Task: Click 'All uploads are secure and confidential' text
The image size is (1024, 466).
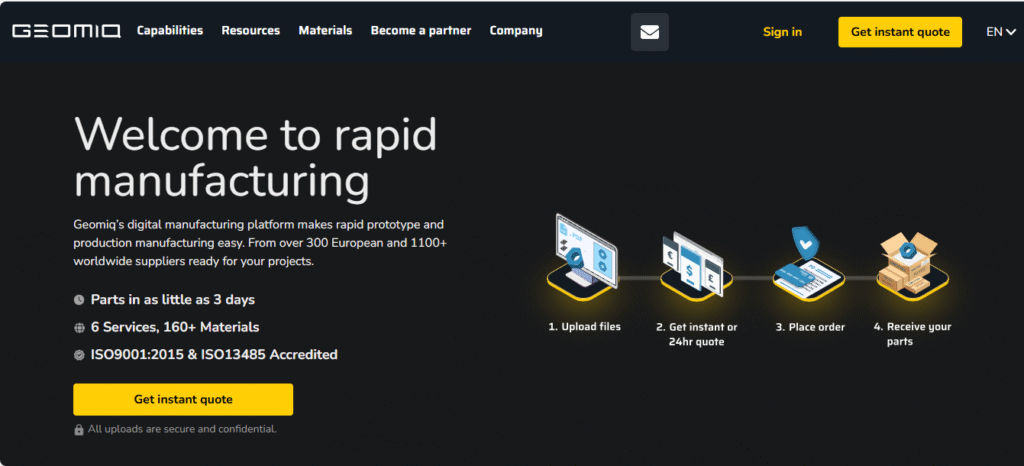Action: click(182, 429)
